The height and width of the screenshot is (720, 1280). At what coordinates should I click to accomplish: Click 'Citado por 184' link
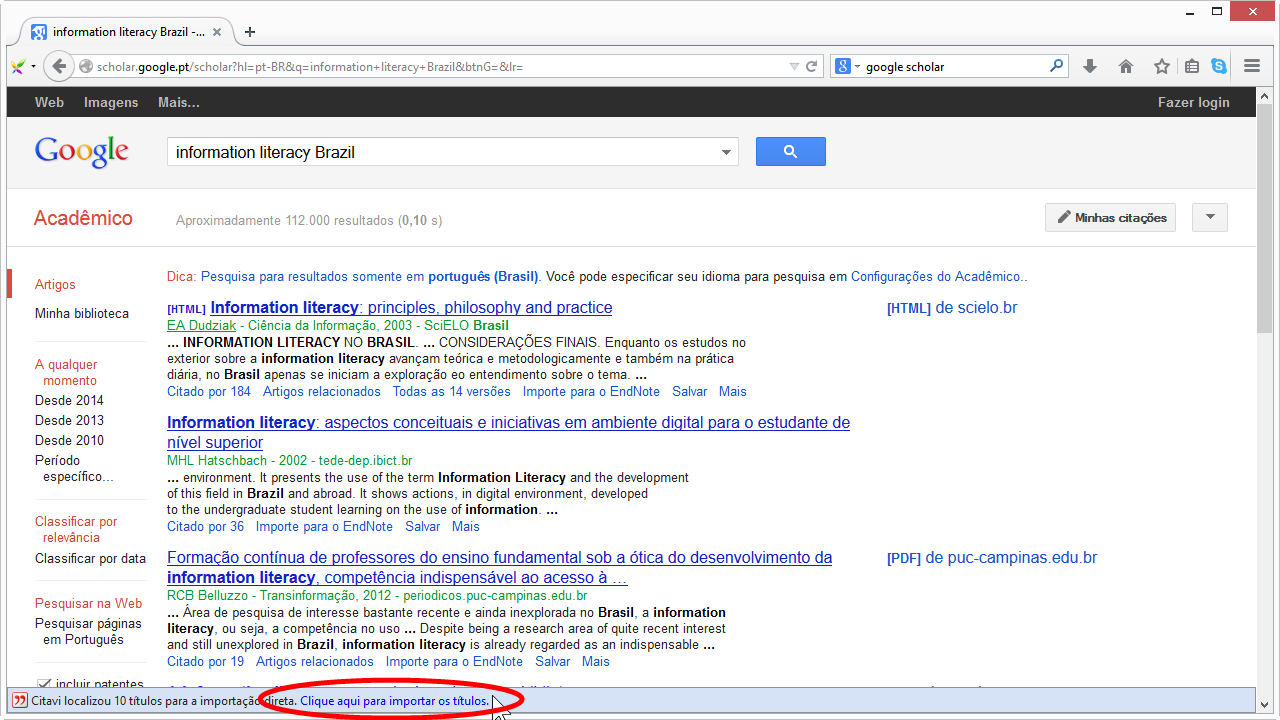click(x=209, y=392)
